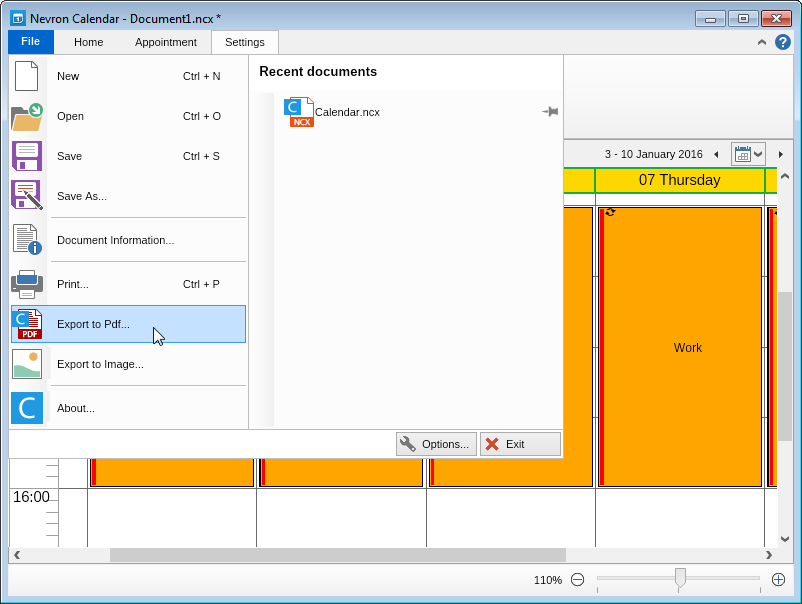Image resolution: width=802 pixels, height=604 pixels.
Task: Click the blue File tab
Action: [31, 41]
